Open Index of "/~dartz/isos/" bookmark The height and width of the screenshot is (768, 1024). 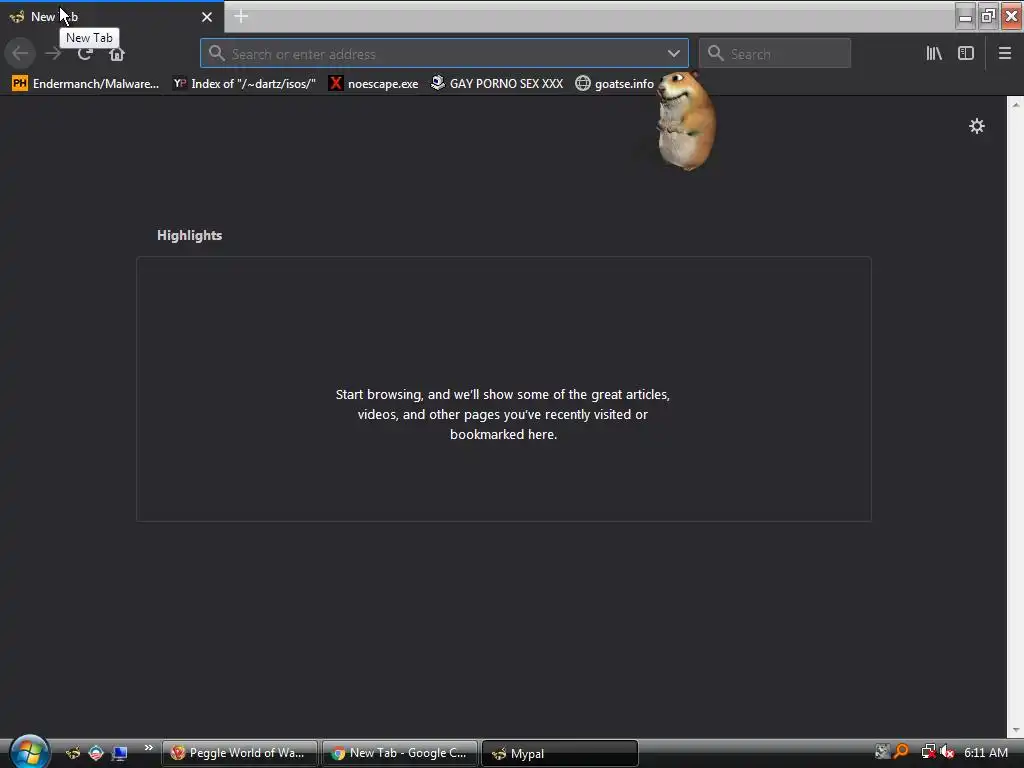click(x=244, y=84)
